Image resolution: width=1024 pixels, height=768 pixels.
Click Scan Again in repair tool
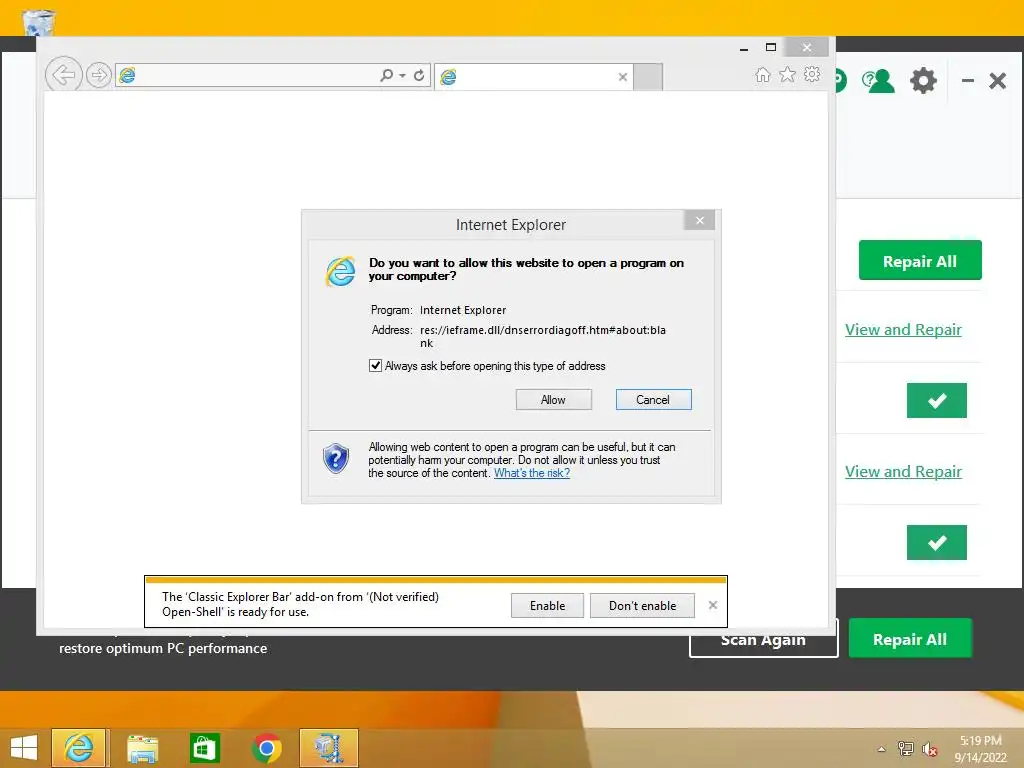[x=763, y=641]
